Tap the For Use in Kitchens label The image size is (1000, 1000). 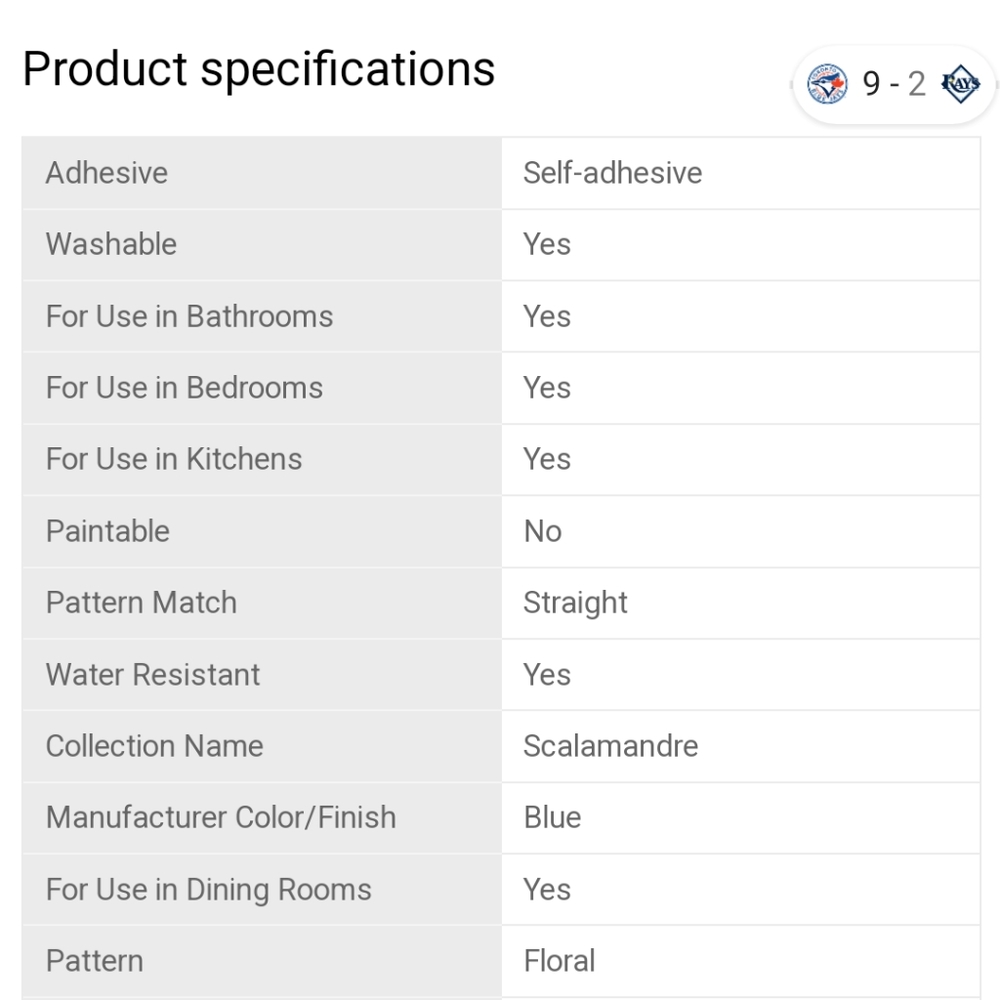coord(174,459)
